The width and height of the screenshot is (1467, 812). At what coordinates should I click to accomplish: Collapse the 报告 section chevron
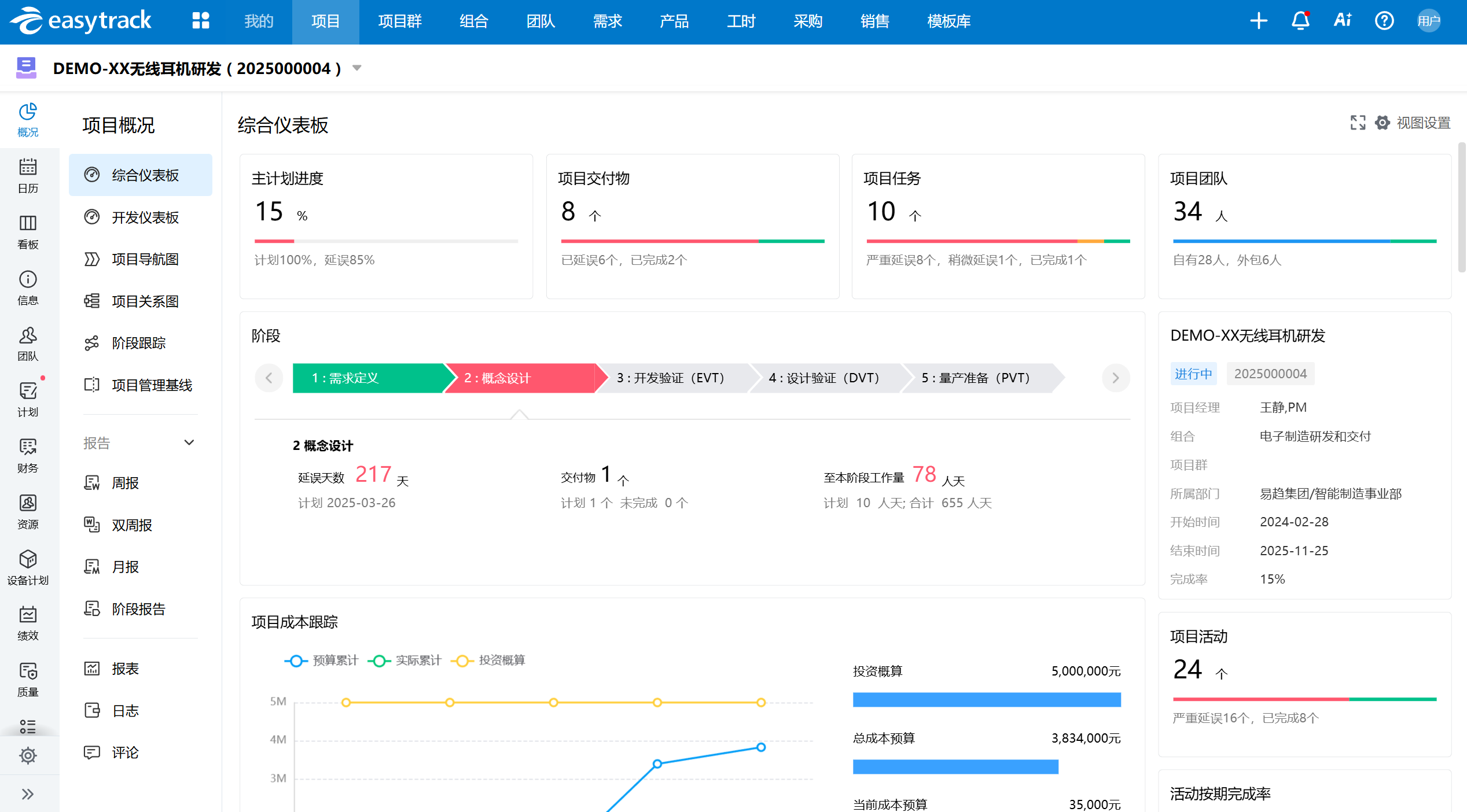189,443
